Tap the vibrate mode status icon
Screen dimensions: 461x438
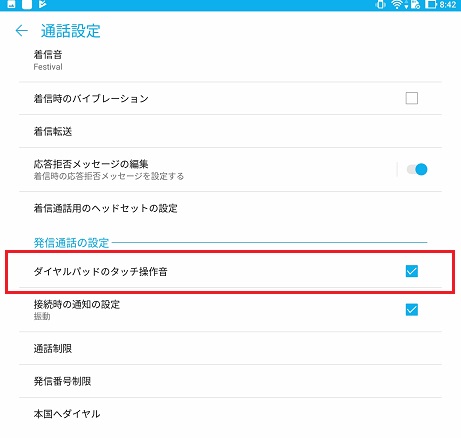pyautogui.click(x=380, y=5)
